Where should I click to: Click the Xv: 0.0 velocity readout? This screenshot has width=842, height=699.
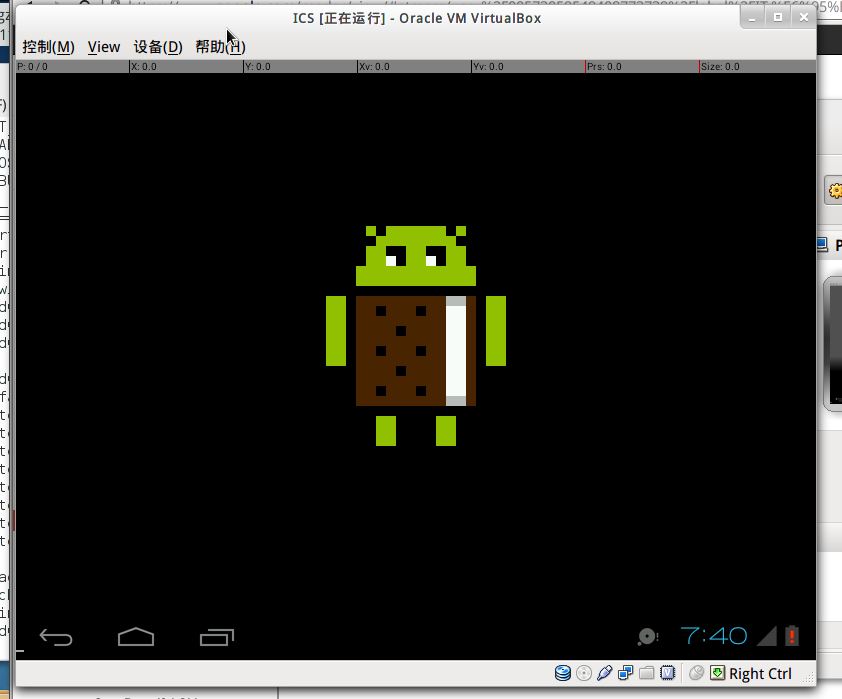click(374, 67)
